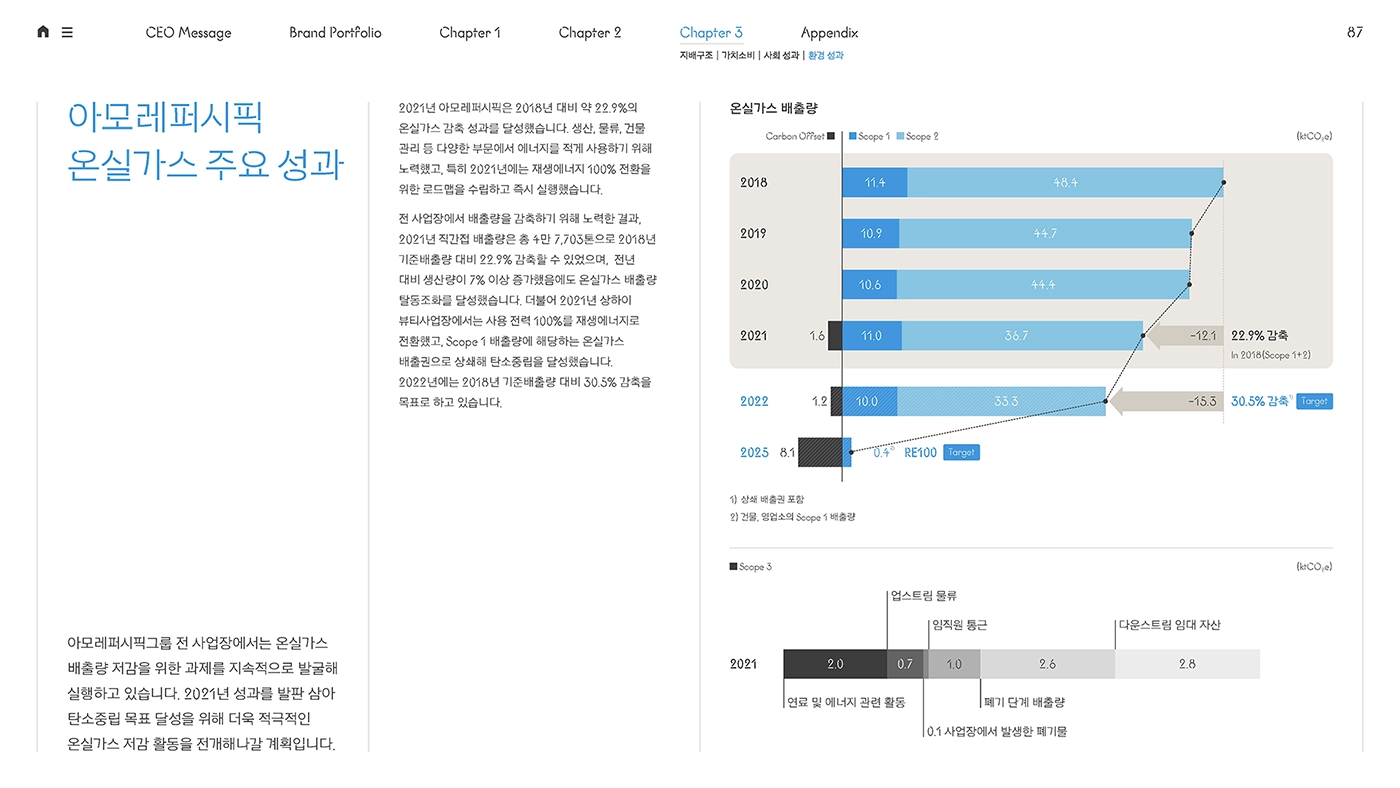Click the home icon
The height and width of the screenshot is (788, 1400).
(43, 32)
